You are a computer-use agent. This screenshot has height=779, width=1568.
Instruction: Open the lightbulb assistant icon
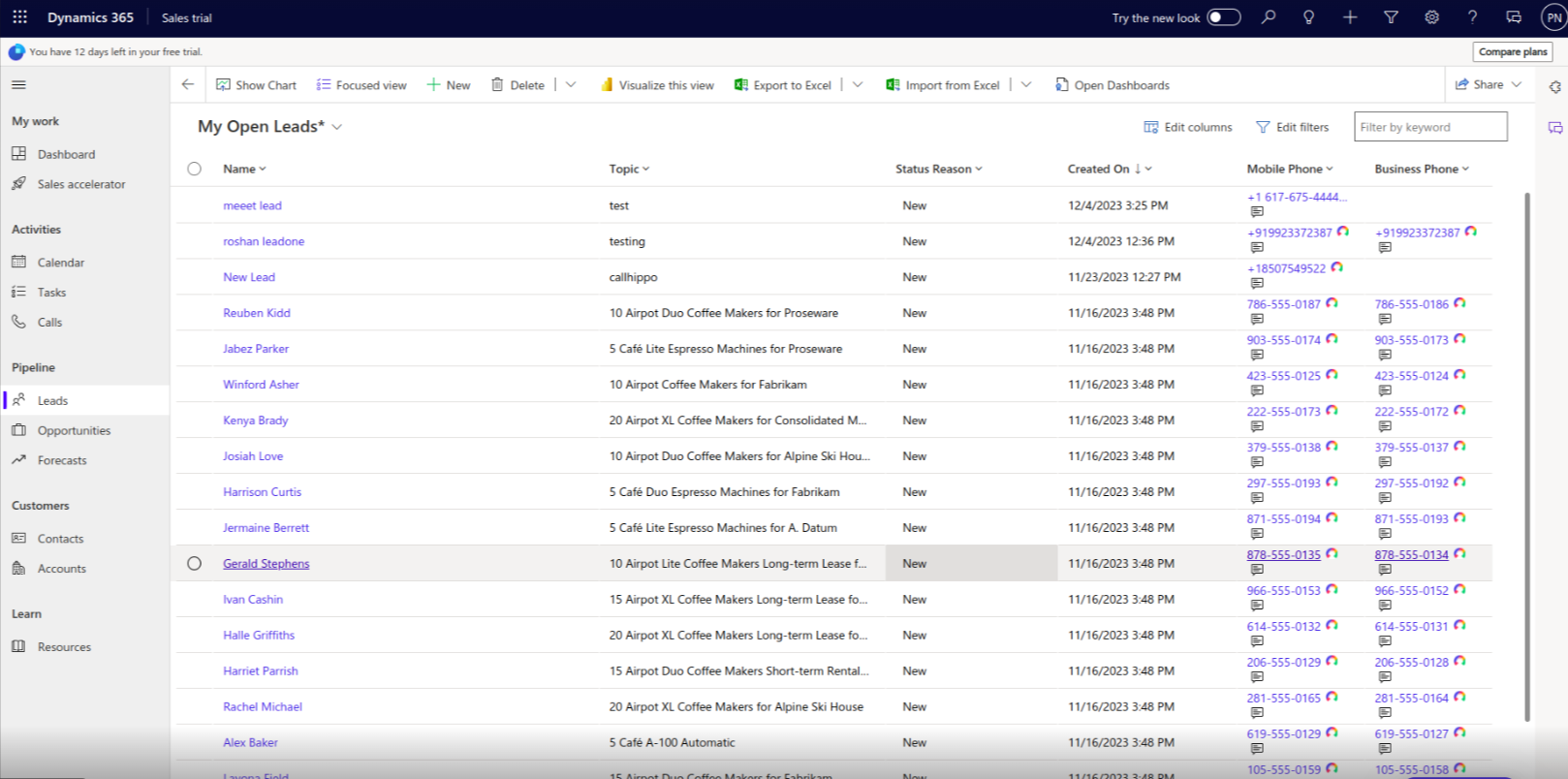click(1309, 17)
